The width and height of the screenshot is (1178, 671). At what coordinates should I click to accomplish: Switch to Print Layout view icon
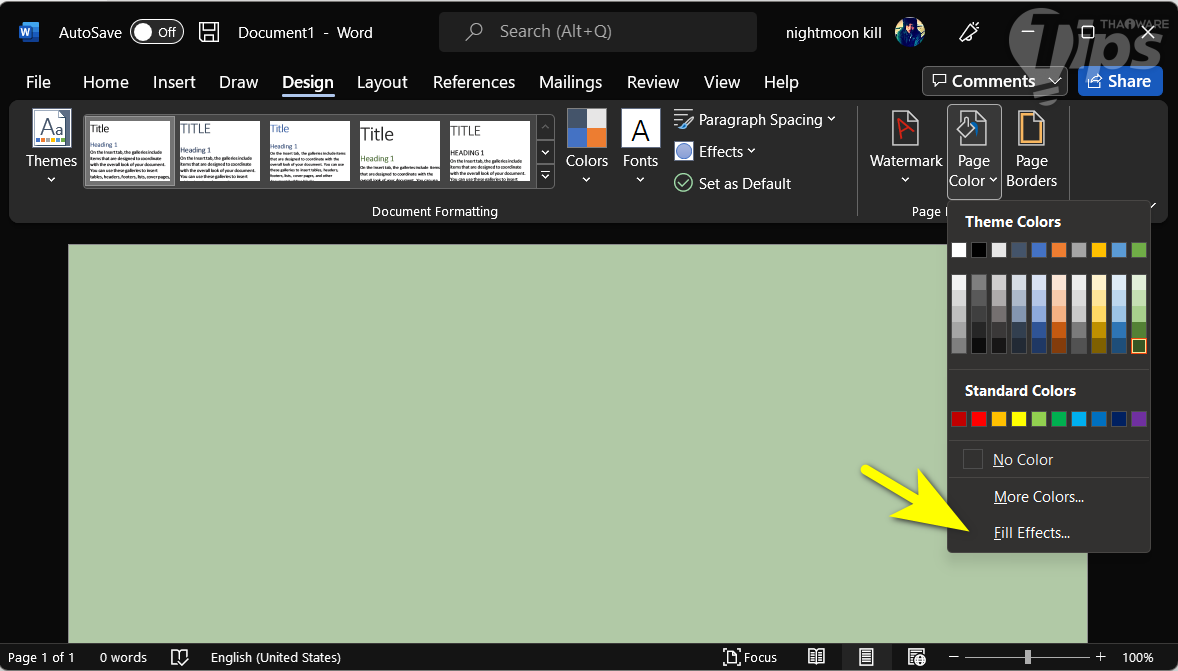pyautogui.click(x=866, y=657)
